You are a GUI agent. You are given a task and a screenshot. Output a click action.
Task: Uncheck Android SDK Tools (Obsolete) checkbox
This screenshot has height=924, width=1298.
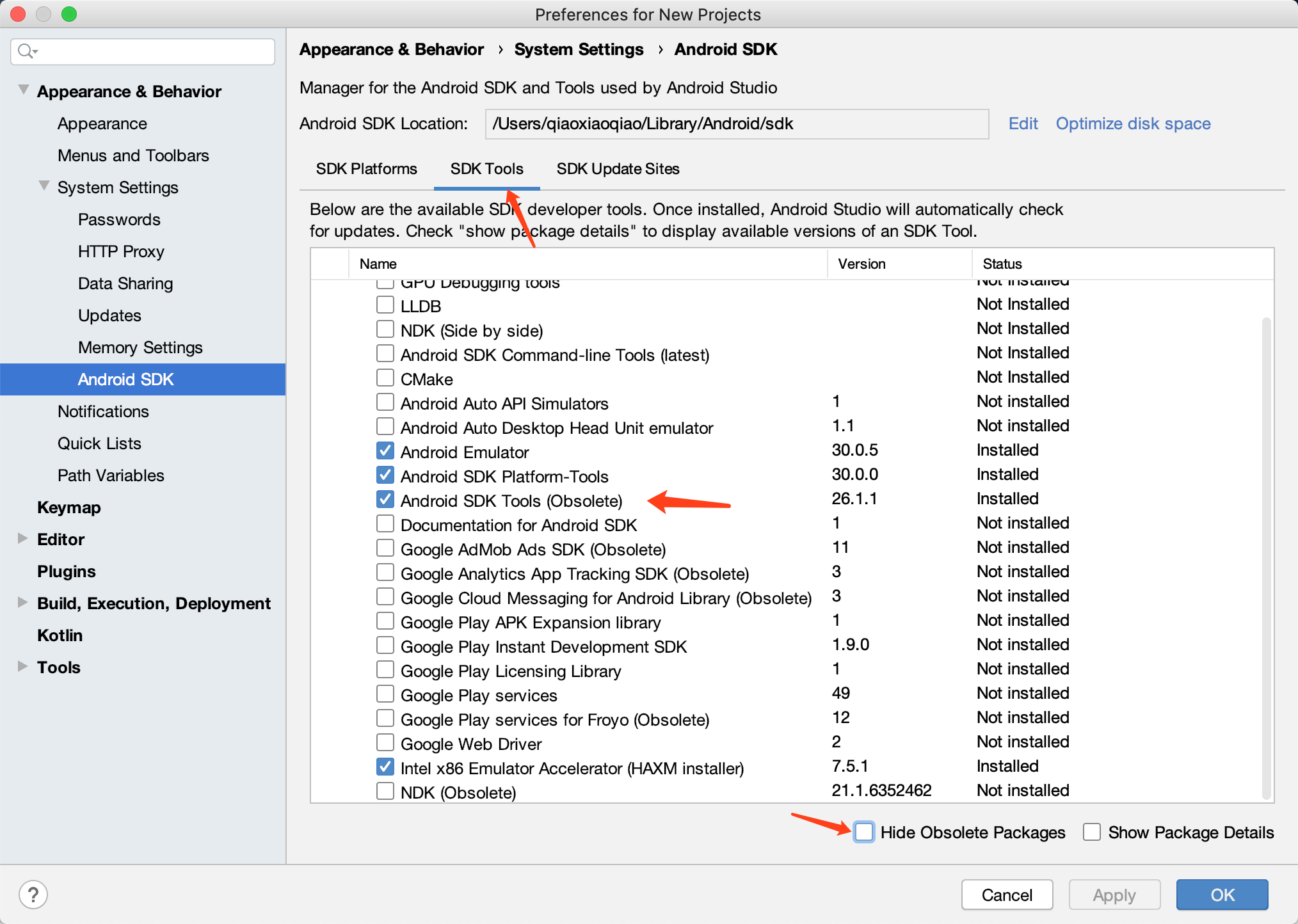tap(385, 499)
